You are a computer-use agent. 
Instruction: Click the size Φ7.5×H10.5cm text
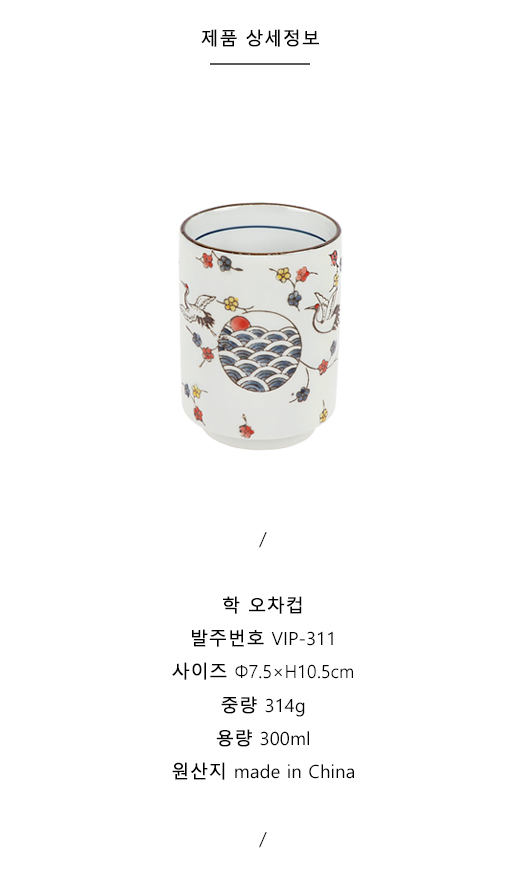pos(294,673)
